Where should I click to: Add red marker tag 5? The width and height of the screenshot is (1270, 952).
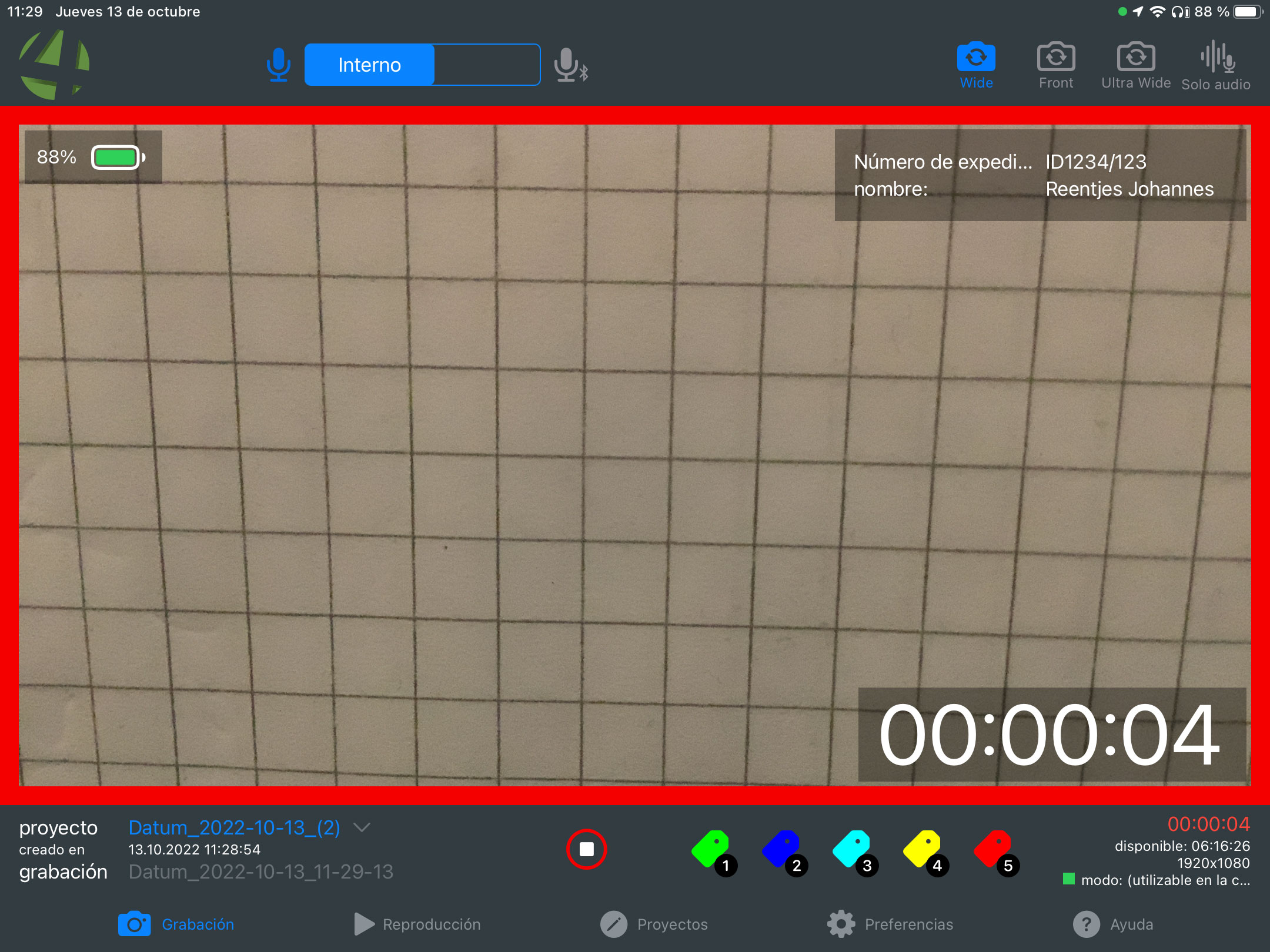click(x=996, y=853)
